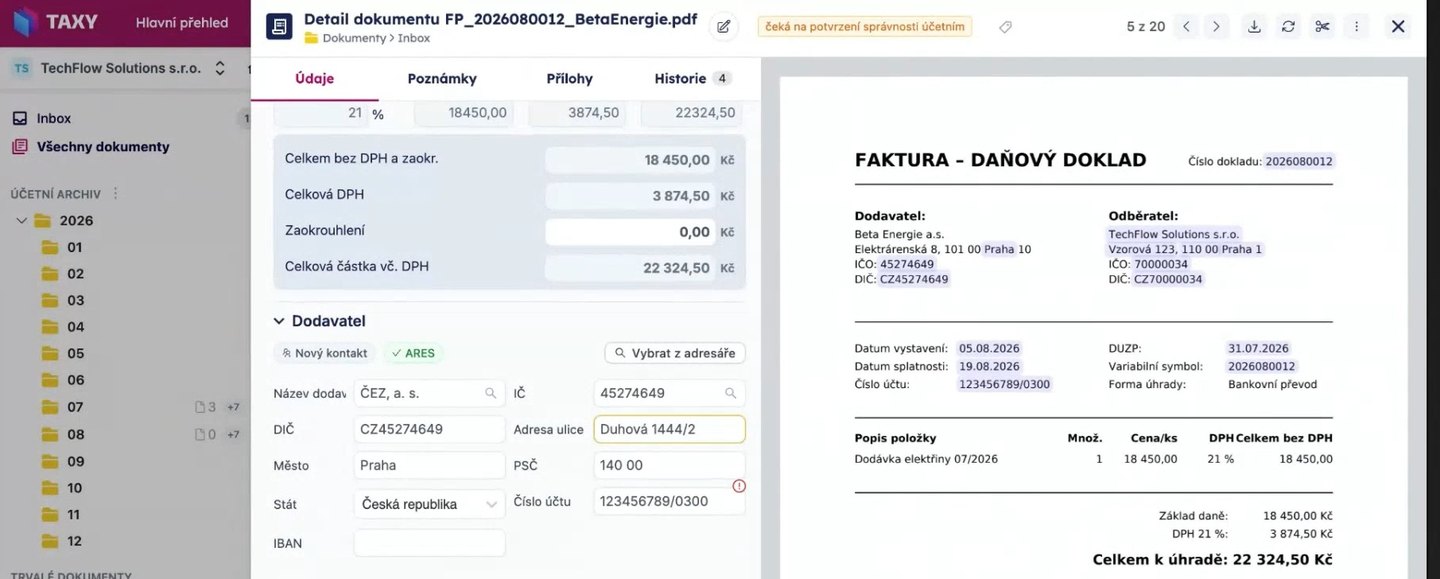Viewport: 1440px width, 579px height.
Task: Close the document detail panel
Action: point(1398,27)
